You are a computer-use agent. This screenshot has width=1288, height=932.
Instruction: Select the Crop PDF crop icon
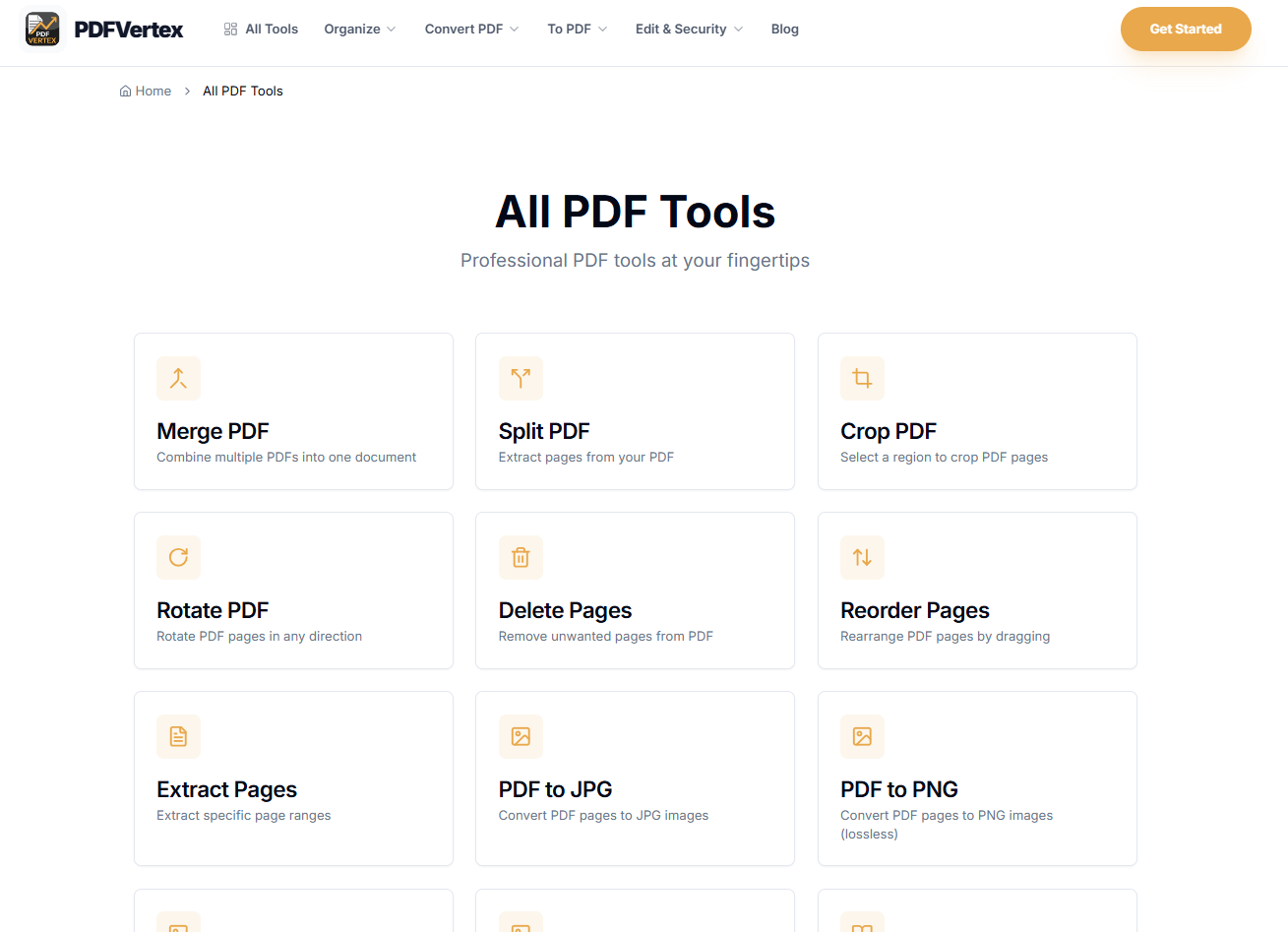(862, 378)
